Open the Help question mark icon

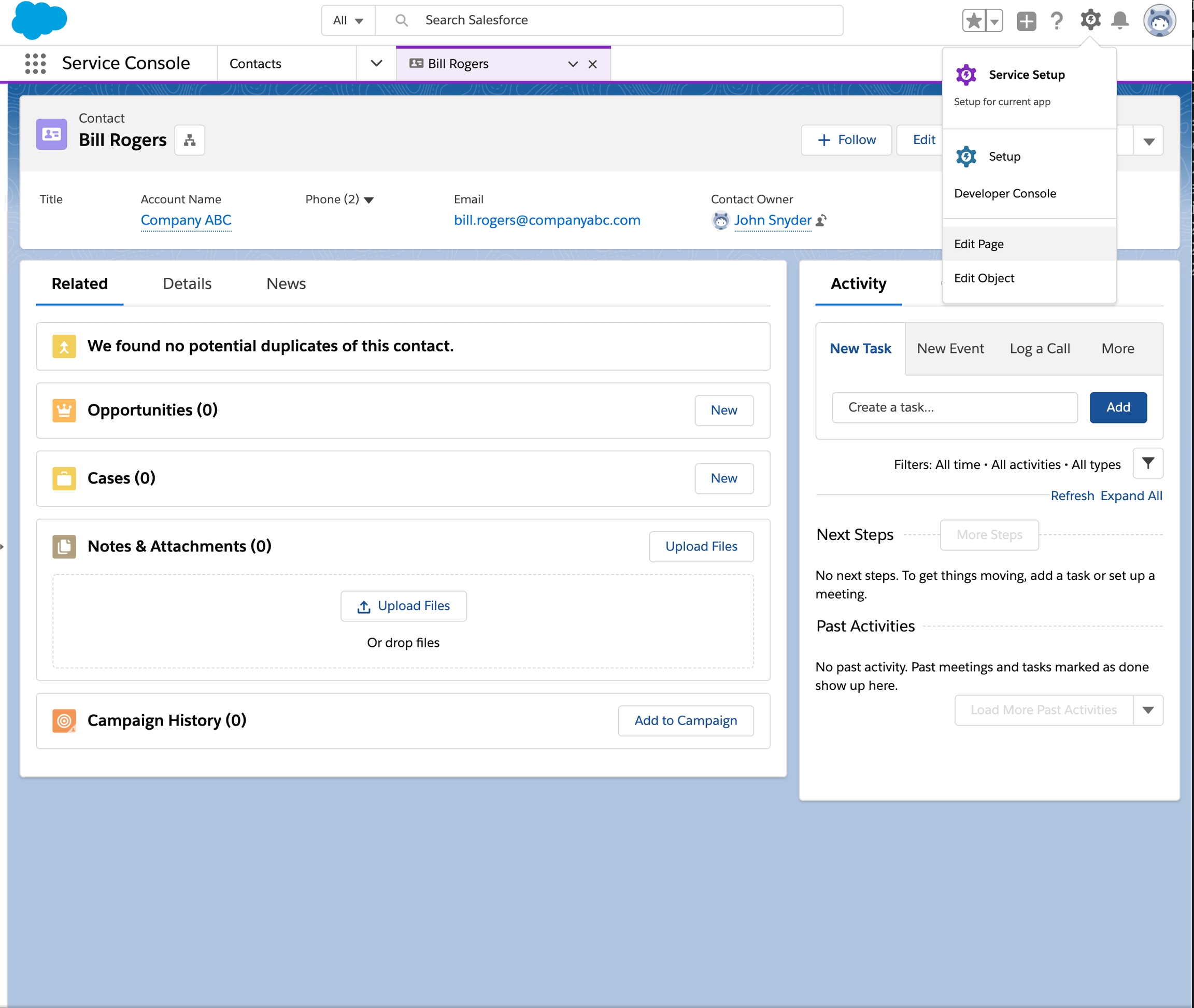1057,21
